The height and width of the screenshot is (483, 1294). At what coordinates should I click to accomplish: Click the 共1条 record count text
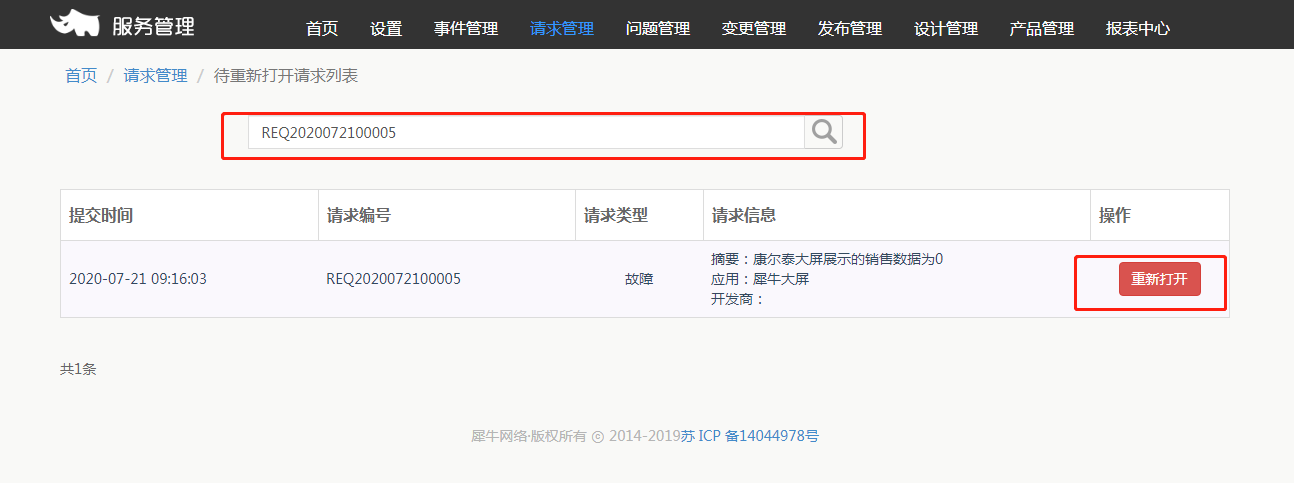pos(78,369)
